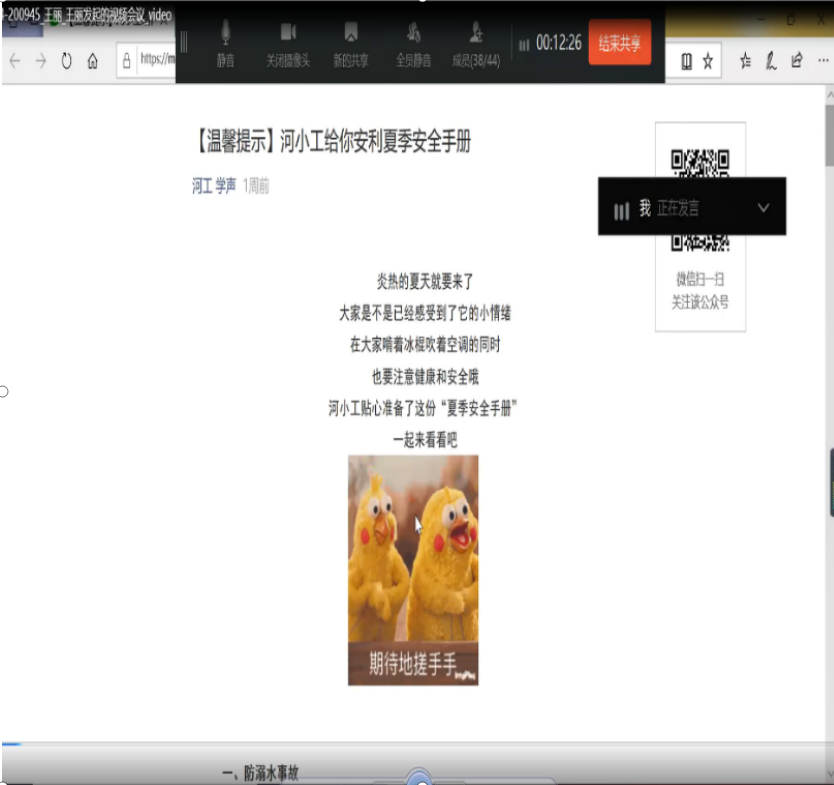
Task: Select the Make a Web Note pen icon
Action: pyautogui.click(x=768, y=60)
